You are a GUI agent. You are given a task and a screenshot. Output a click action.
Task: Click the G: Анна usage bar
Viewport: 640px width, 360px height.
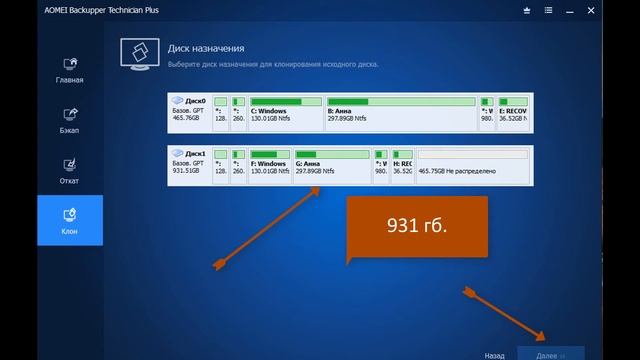coord(332,154)
